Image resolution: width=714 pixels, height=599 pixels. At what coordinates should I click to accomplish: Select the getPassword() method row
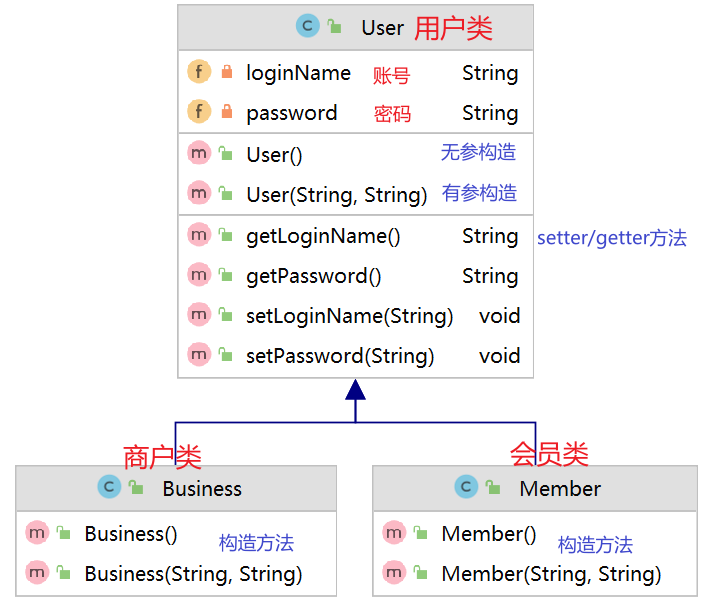click(x=314, y=276)
